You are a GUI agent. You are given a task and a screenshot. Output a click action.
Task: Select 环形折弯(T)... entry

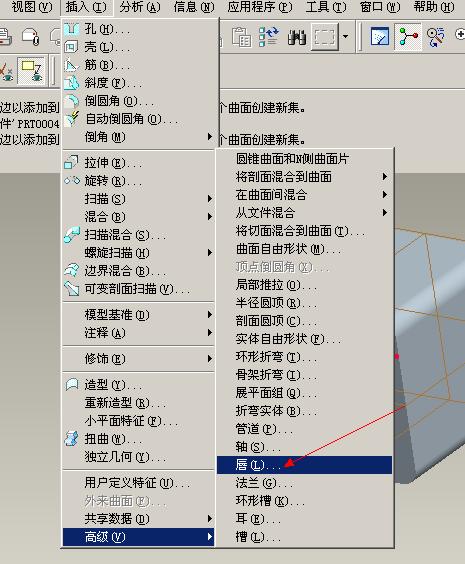(x=304, y=357)
